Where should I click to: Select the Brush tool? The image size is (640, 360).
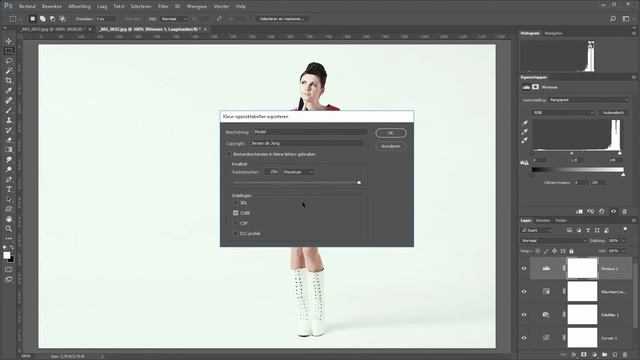coord(9,110)
